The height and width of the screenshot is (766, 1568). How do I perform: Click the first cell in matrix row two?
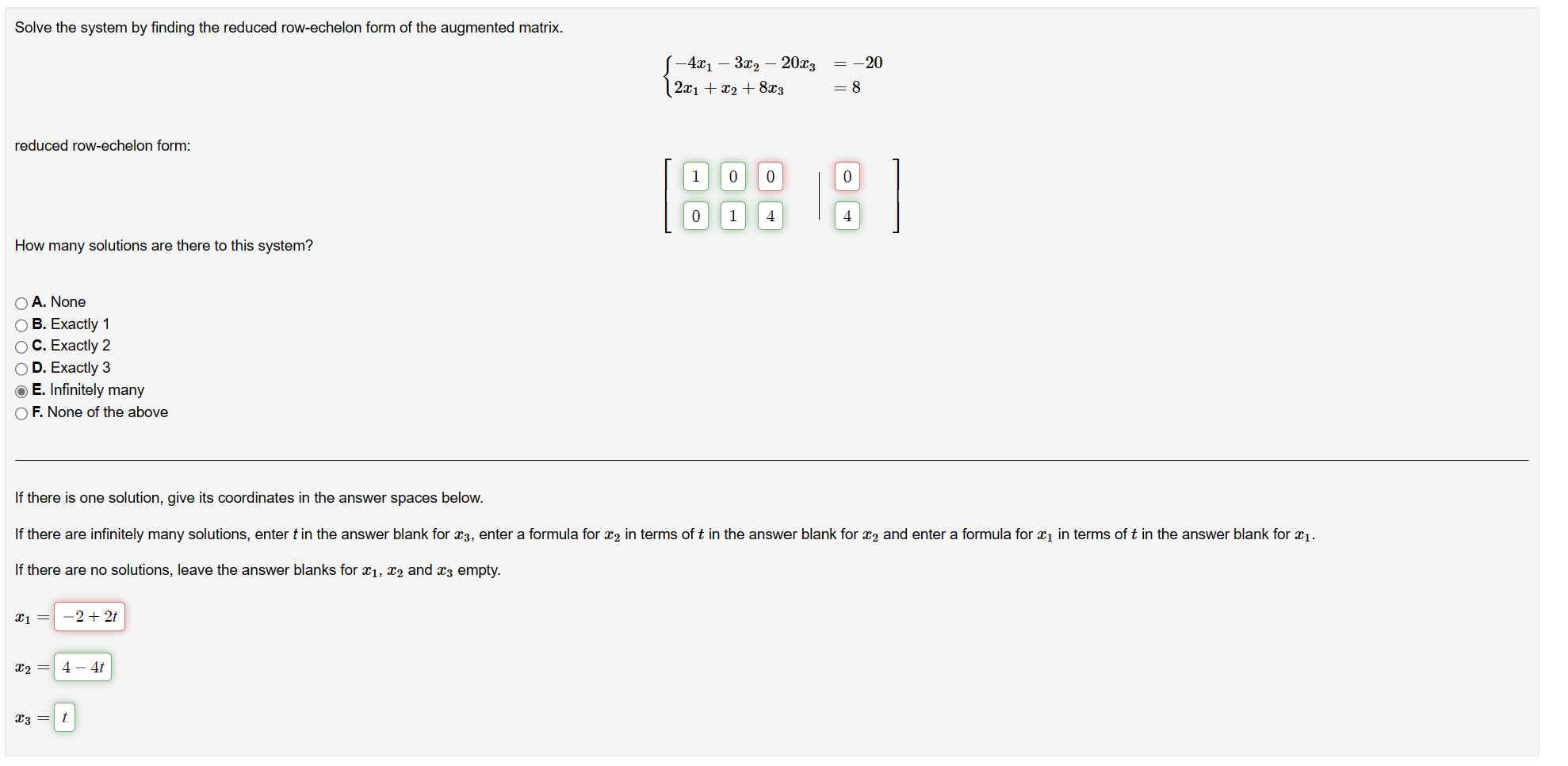[x=695, y=216]
